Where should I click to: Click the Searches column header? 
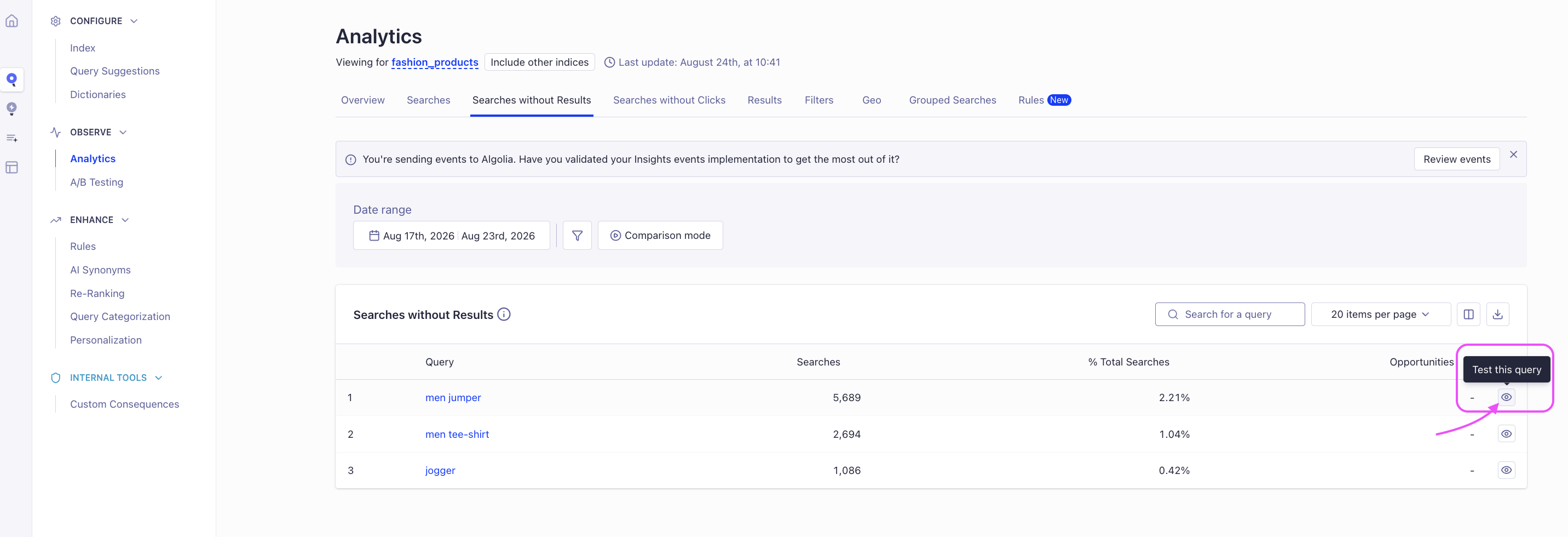tap(818, 362)
